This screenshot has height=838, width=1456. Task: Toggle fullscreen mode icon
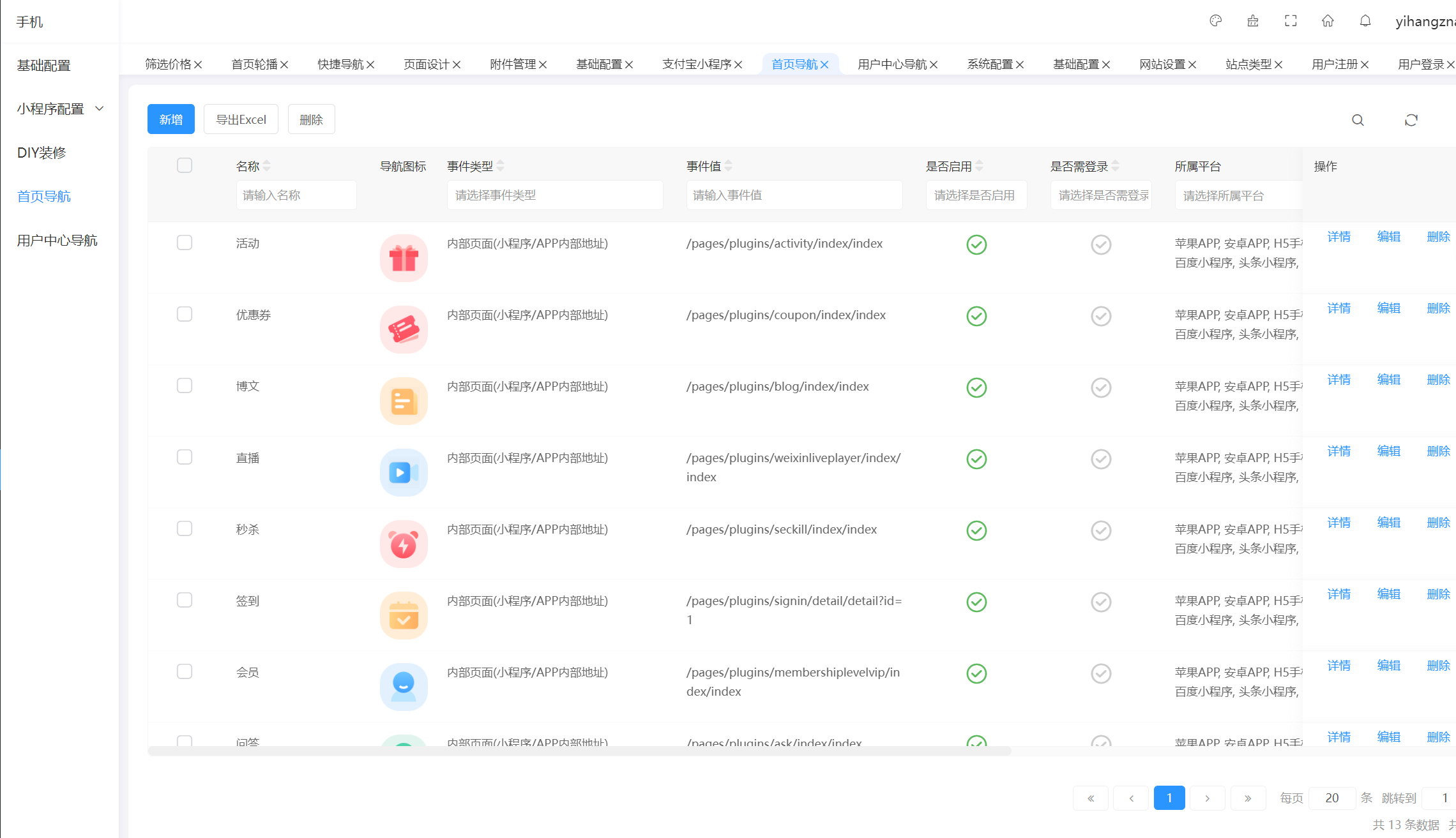[x=1291, y=21]
